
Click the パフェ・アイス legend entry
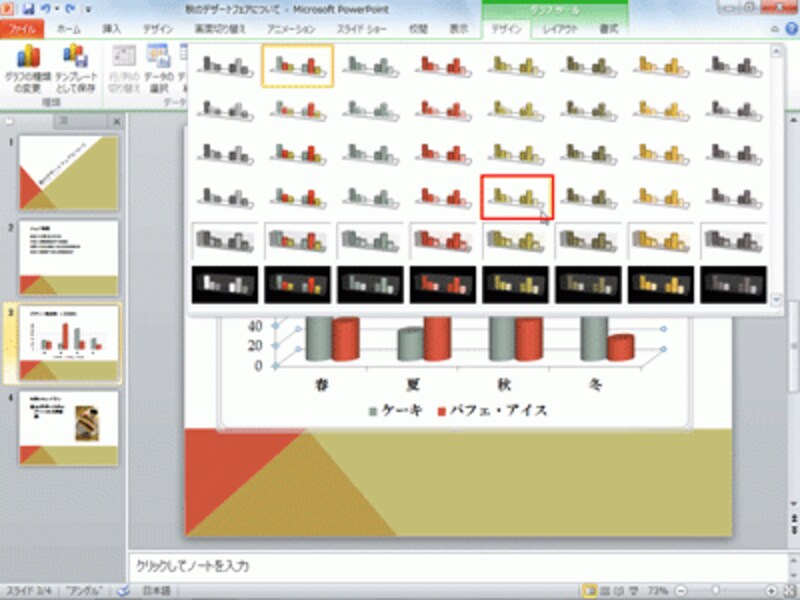492,410
